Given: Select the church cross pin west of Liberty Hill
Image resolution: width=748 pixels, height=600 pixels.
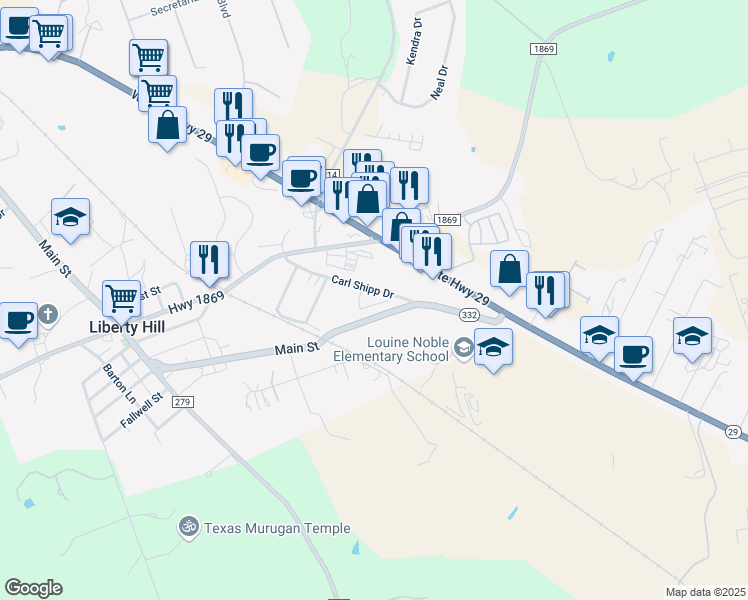Looking at the screenshot, I should point(48,315).
